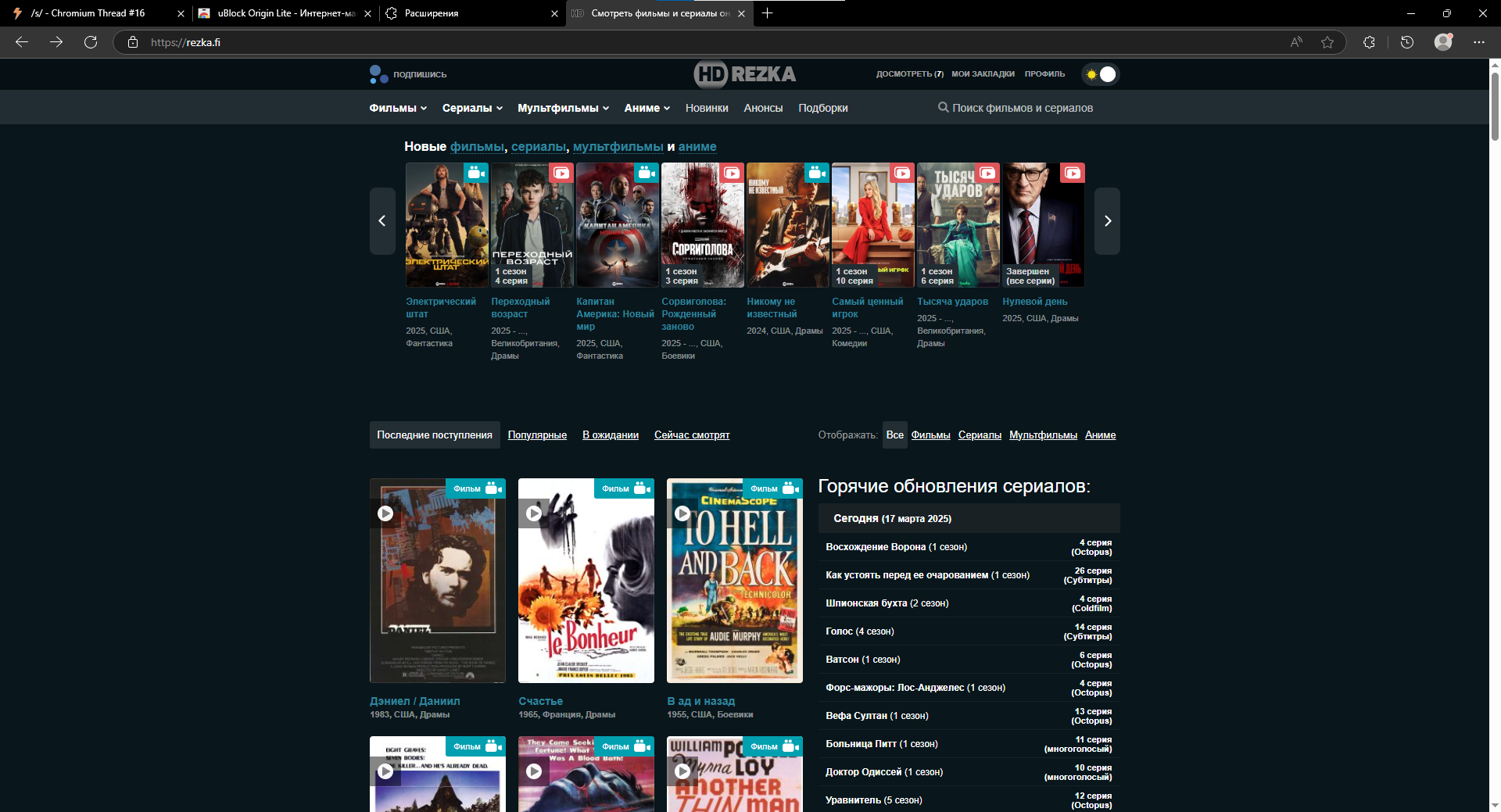Viewport: 1501px width, 812px height.
Task: Go forward in browser history
Action: pos(56,42)
